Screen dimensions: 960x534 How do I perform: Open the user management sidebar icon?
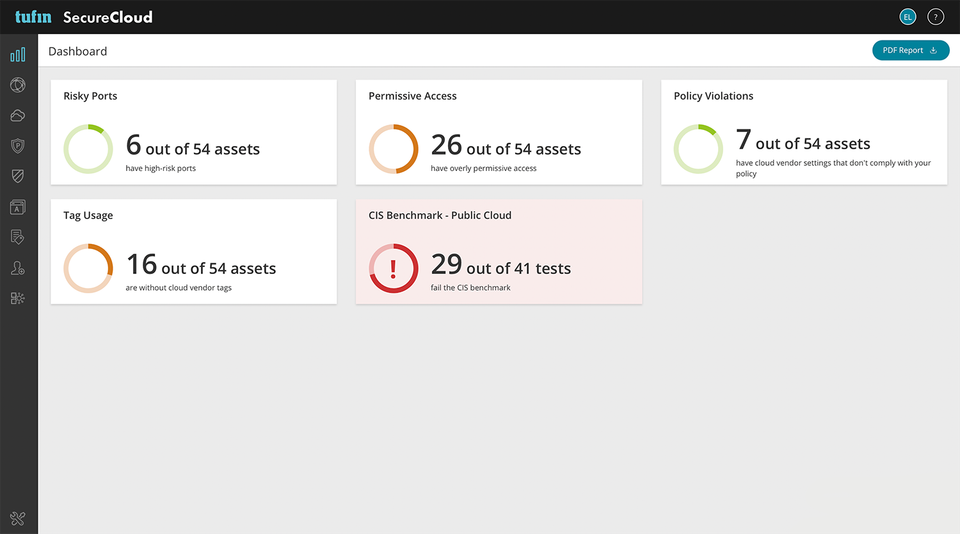18,268
